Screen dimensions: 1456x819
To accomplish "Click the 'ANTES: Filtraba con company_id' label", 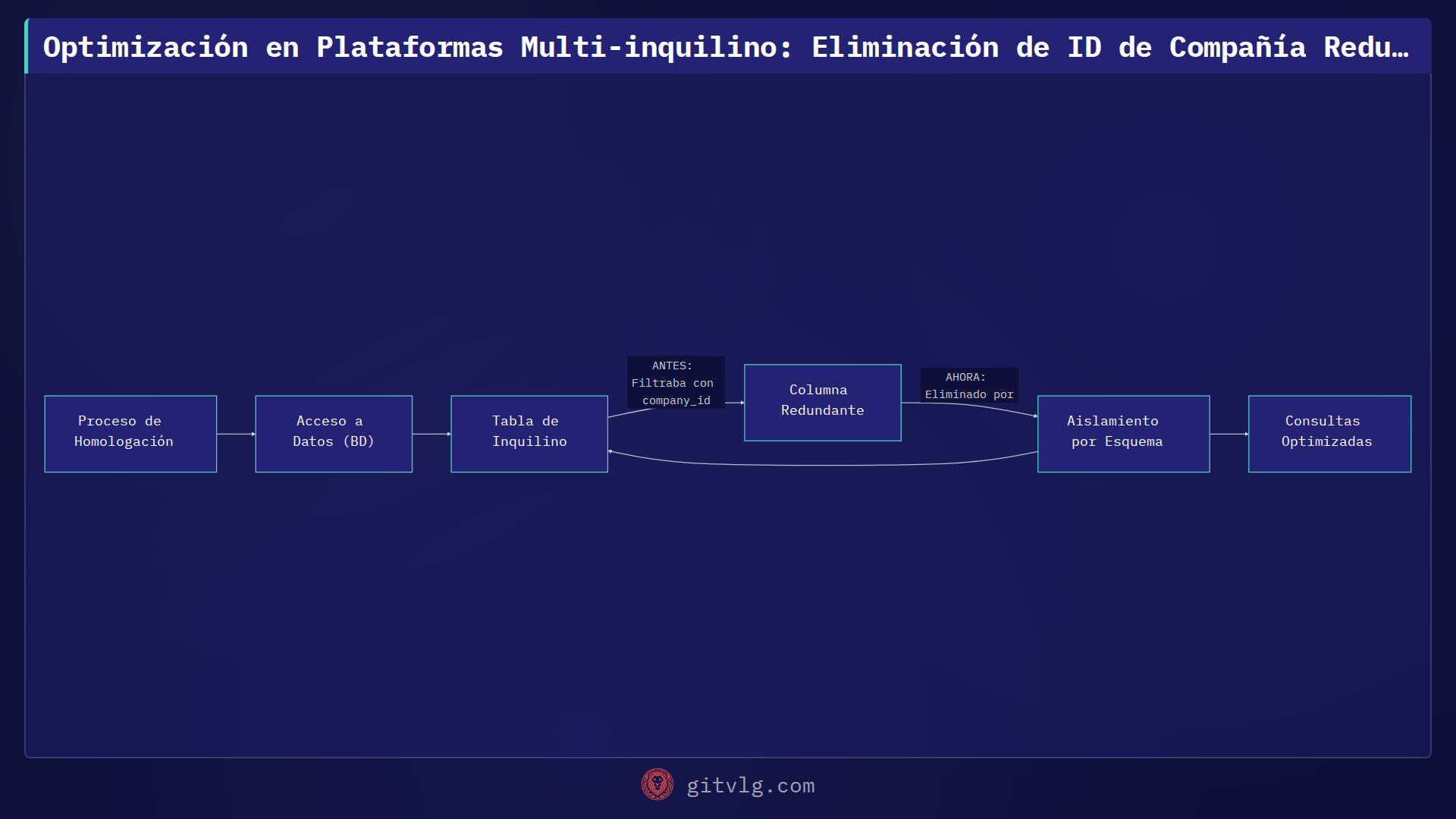I will click(676, 383).
